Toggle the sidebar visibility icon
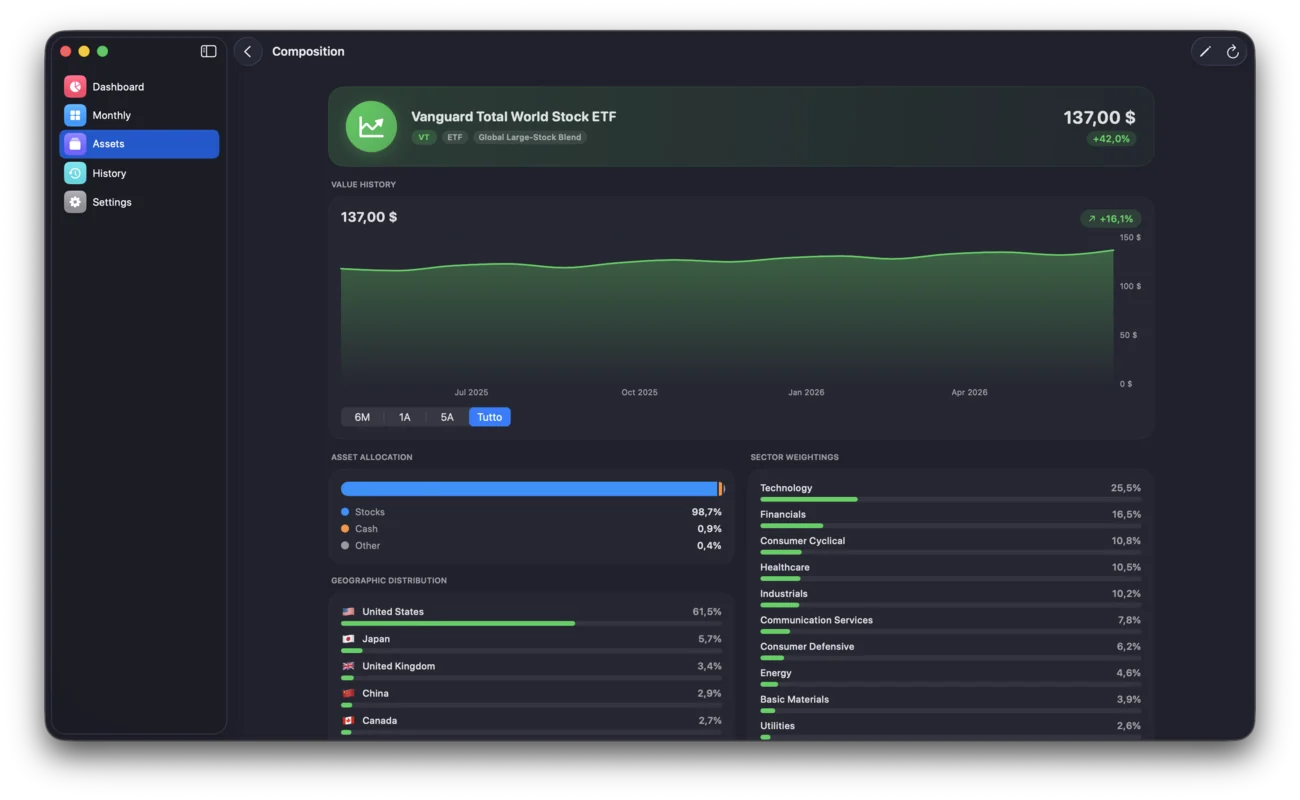 point(208,51)
